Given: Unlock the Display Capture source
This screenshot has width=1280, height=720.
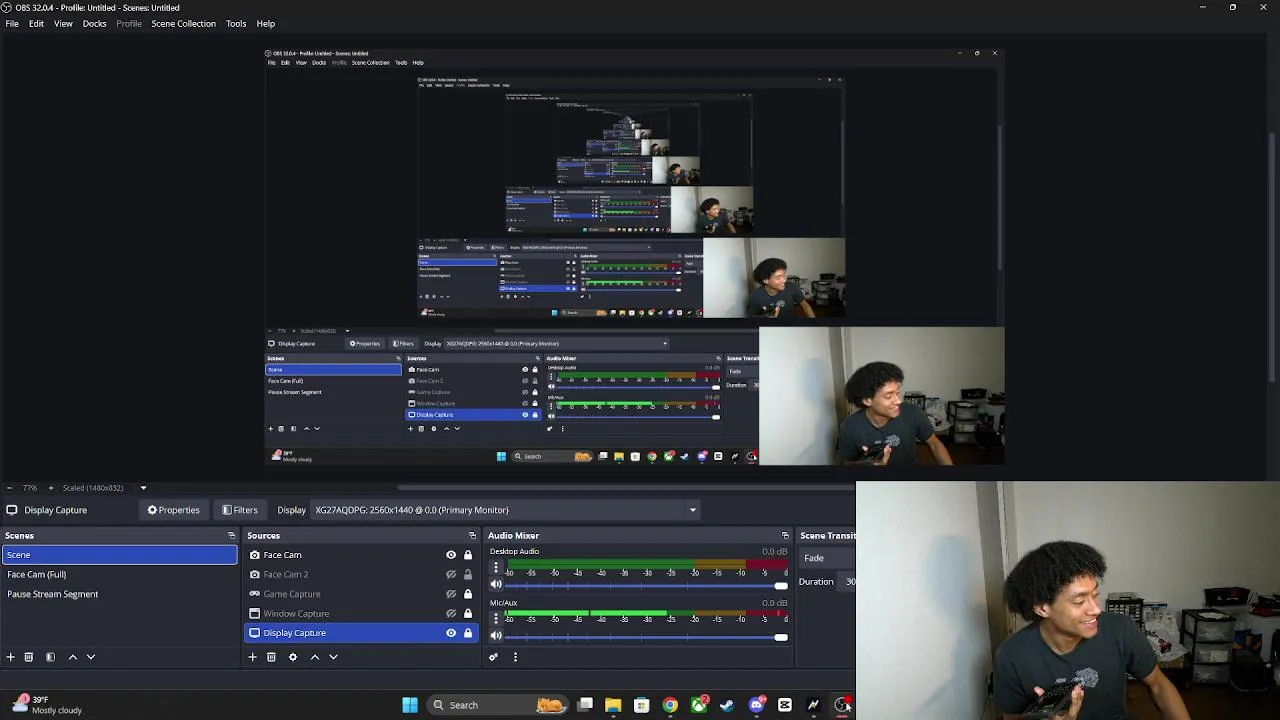Looking at the screenshot, I should 467,633.
